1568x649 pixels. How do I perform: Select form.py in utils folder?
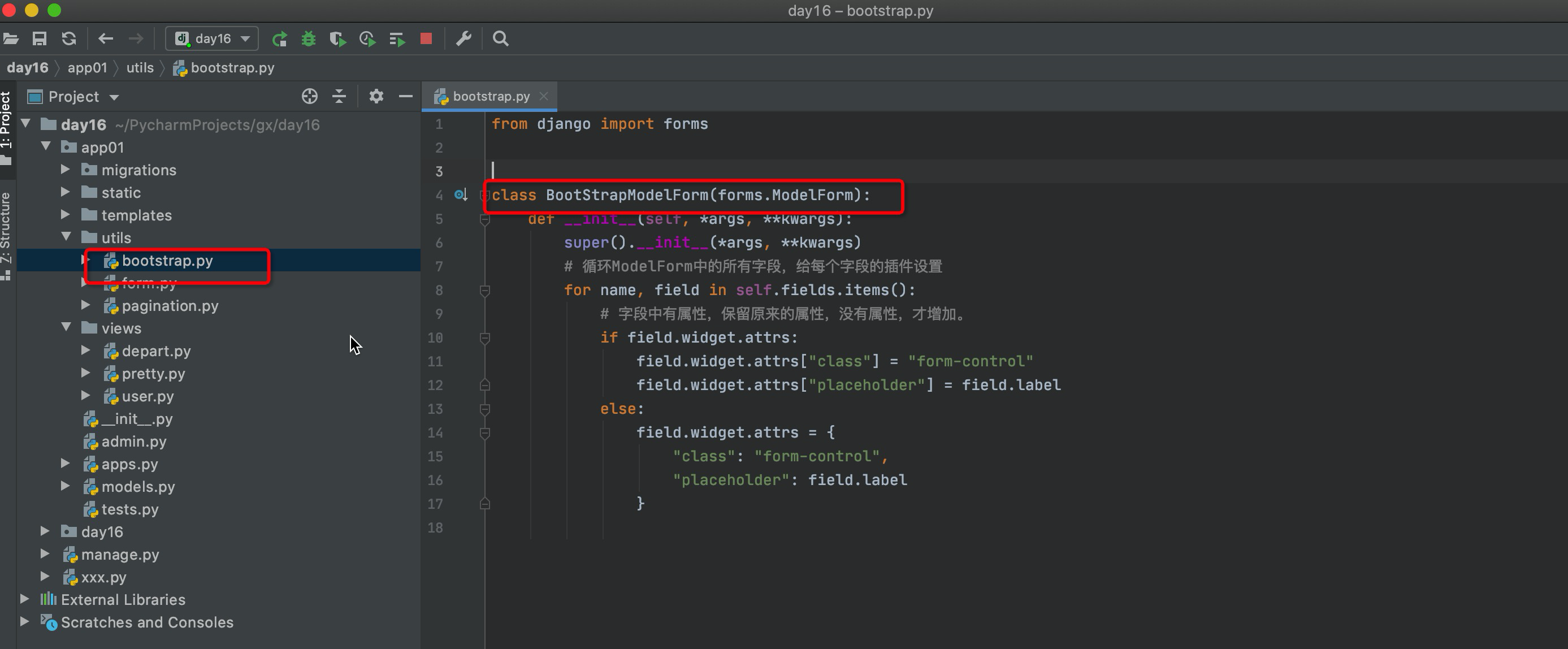149,283
